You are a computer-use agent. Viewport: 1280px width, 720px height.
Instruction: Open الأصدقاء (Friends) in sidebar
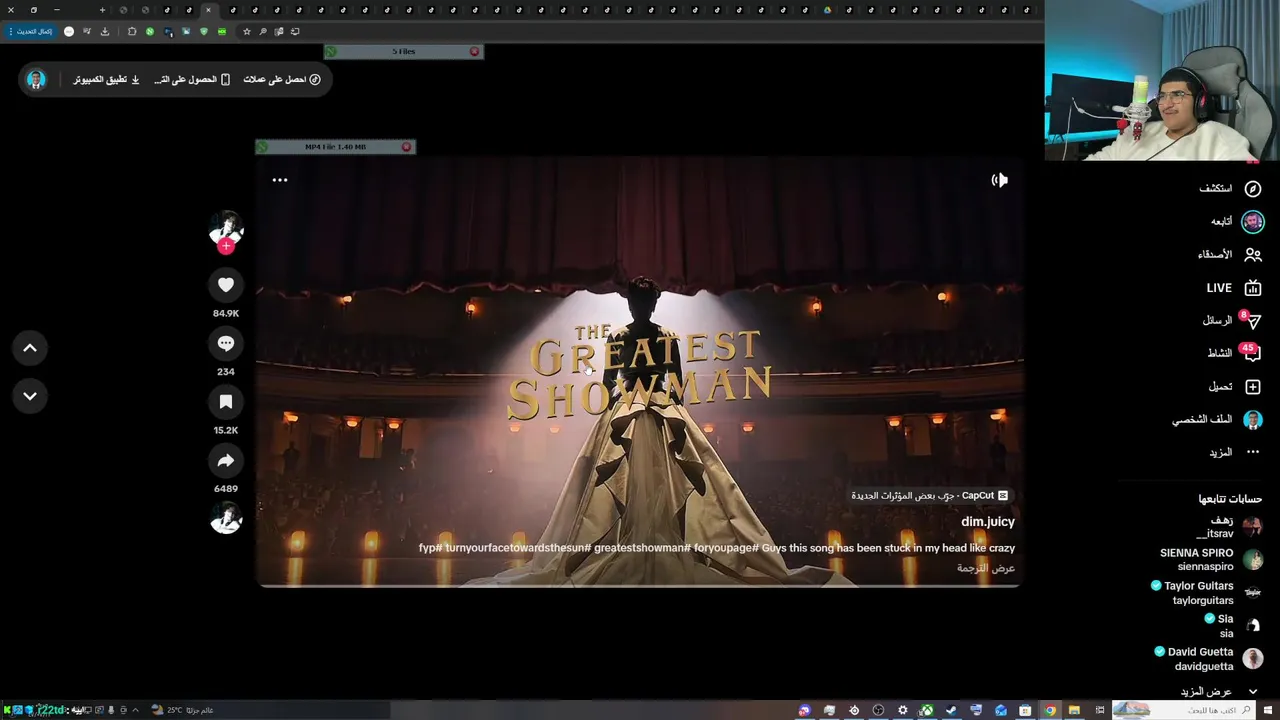(1230, 254)
